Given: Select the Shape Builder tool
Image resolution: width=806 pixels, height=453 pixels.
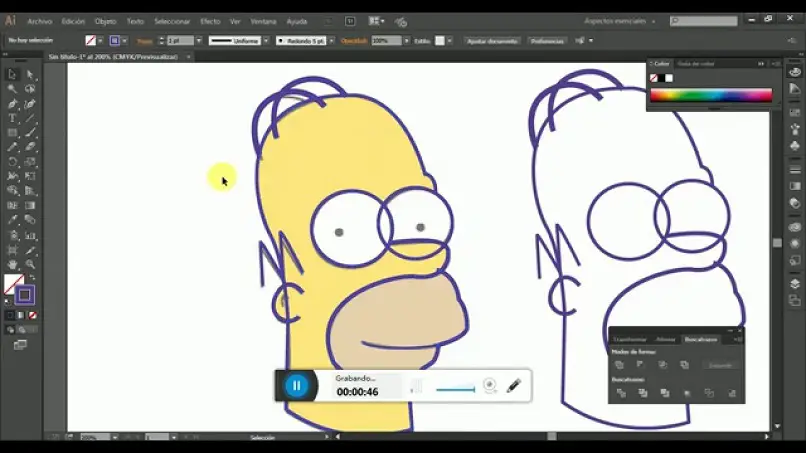Looking at the screenshot, I should [12, 191].
